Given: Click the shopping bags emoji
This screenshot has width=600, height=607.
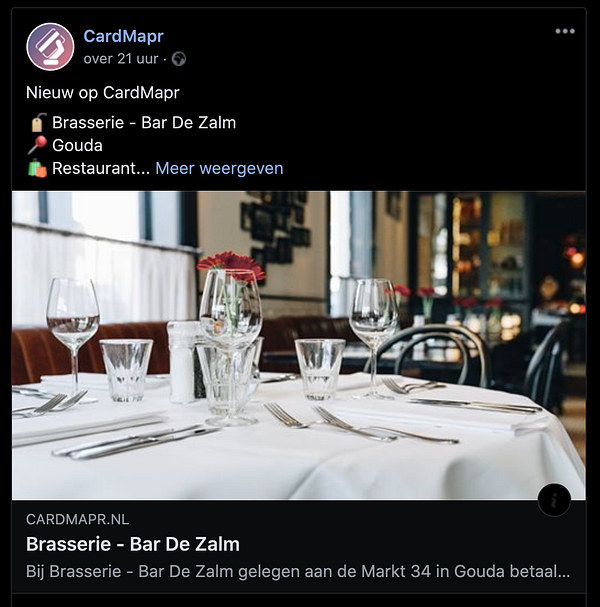Looking at the screenshot, I should pyautogui.click(x=38, y=168).
